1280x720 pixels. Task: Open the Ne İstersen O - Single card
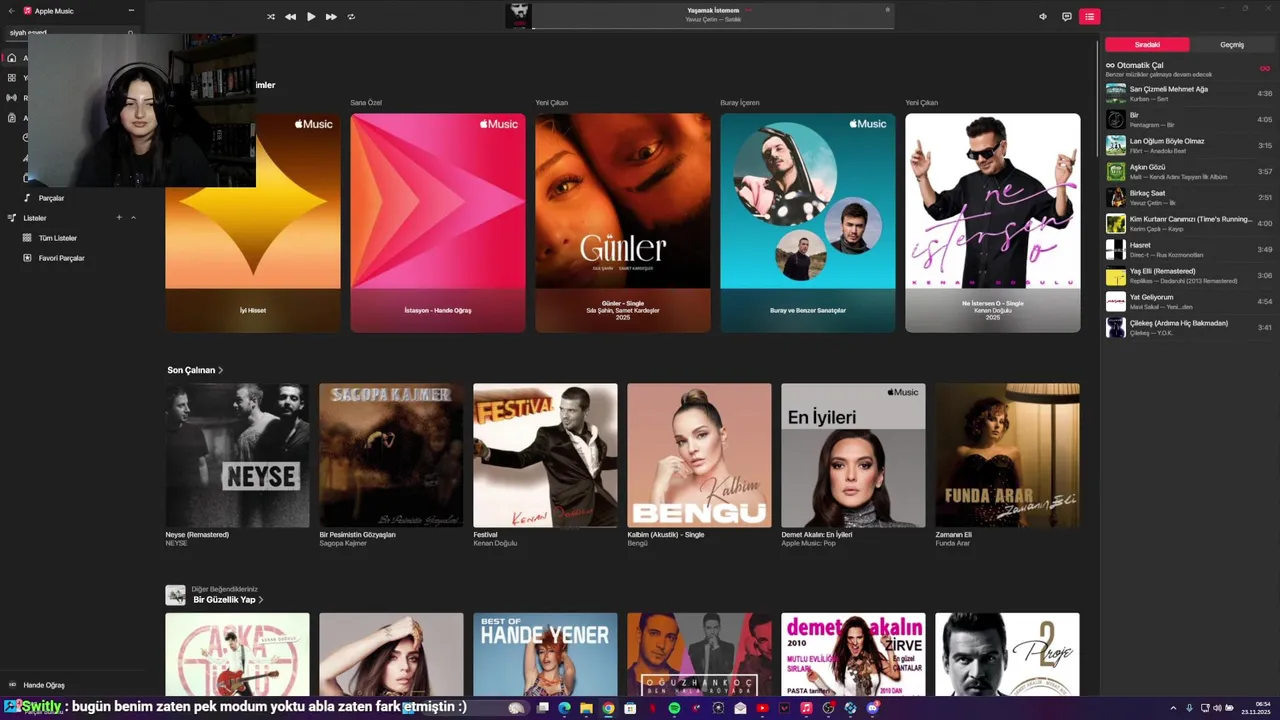tap(993, 223)
